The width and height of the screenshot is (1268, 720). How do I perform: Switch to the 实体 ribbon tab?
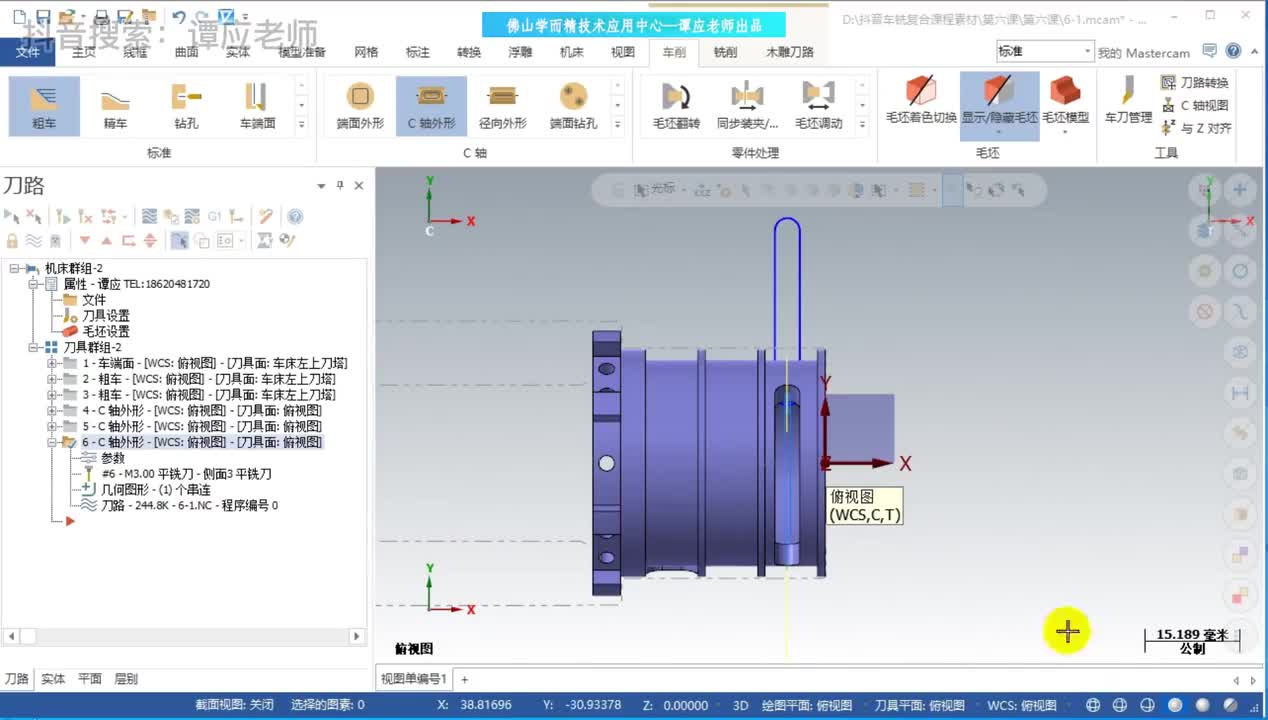[238, 52]
